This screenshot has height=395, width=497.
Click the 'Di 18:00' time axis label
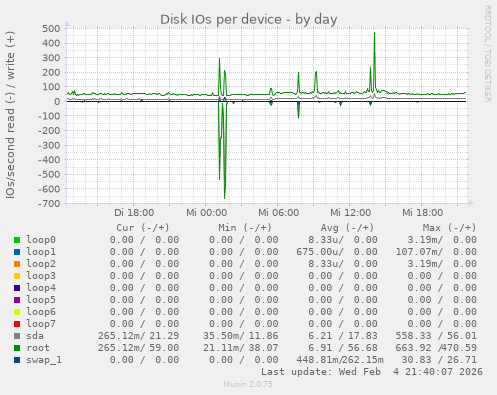click(134, 213)
